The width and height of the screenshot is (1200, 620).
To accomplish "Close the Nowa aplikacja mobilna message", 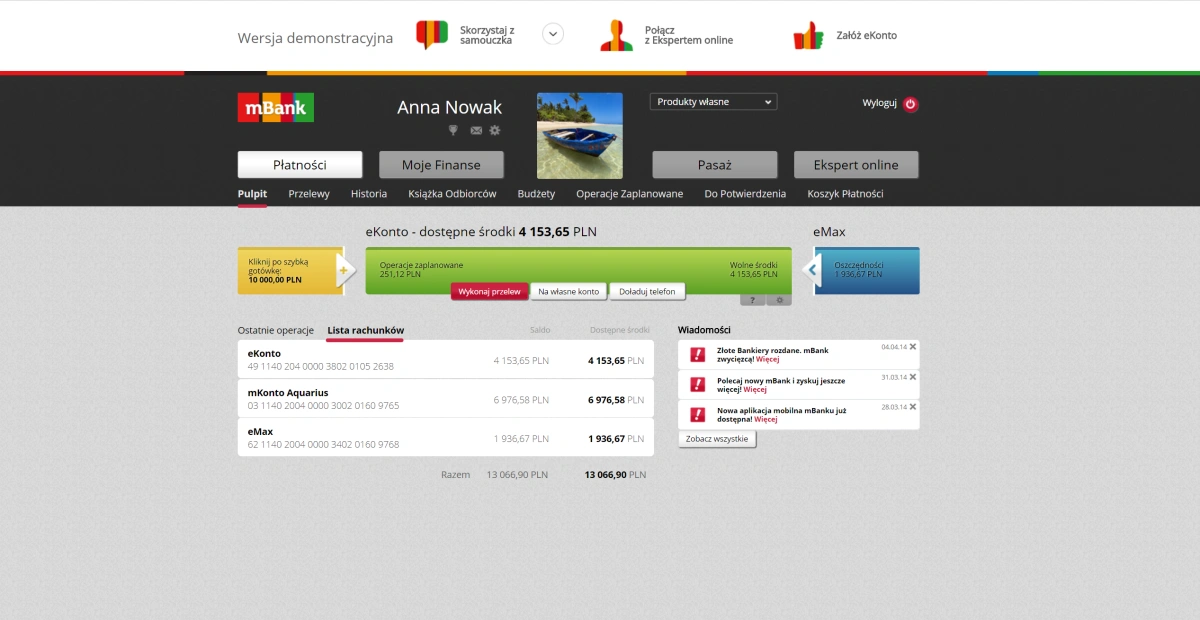I will tap(913, 407).
